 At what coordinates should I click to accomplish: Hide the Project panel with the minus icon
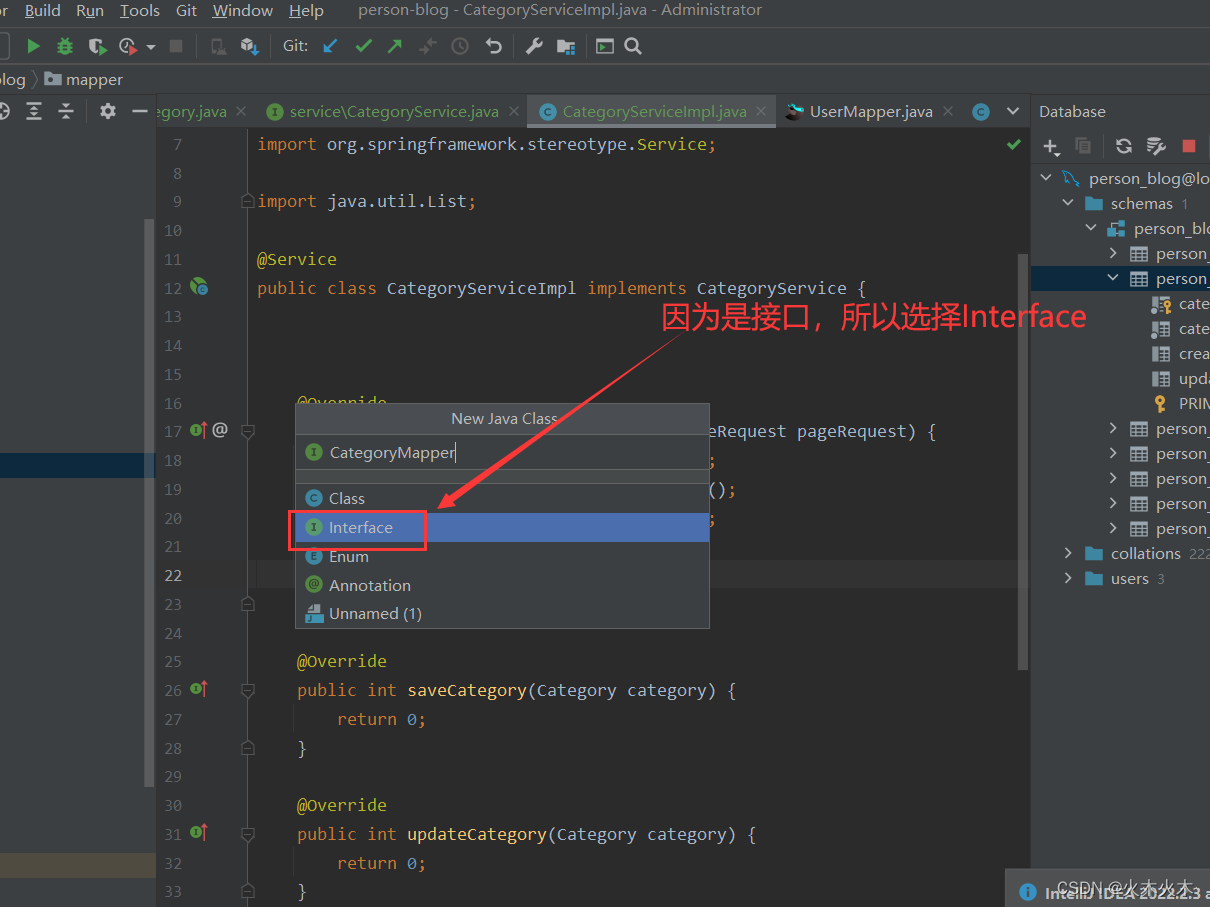pyautogui.click(x=140, y=111)
